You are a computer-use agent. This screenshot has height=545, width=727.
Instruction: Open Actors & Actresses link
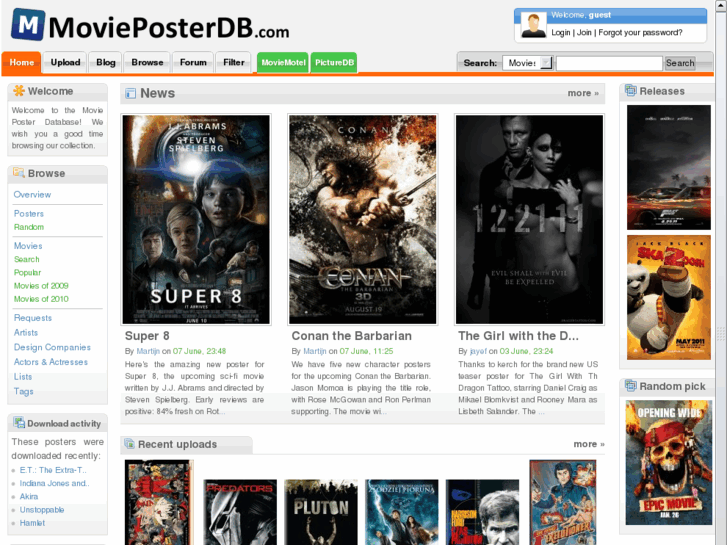pyautogui.click(x=51, y=362)
